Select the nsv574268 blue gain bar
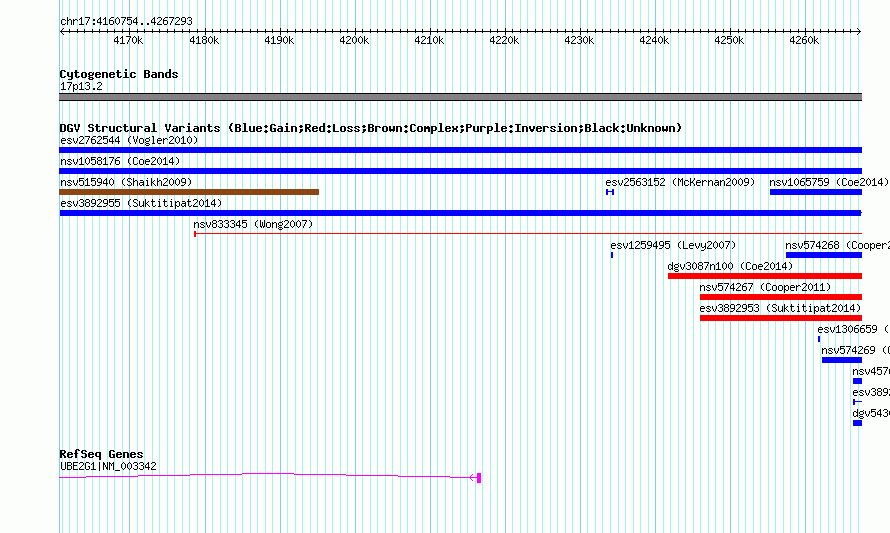 (824, 255)
